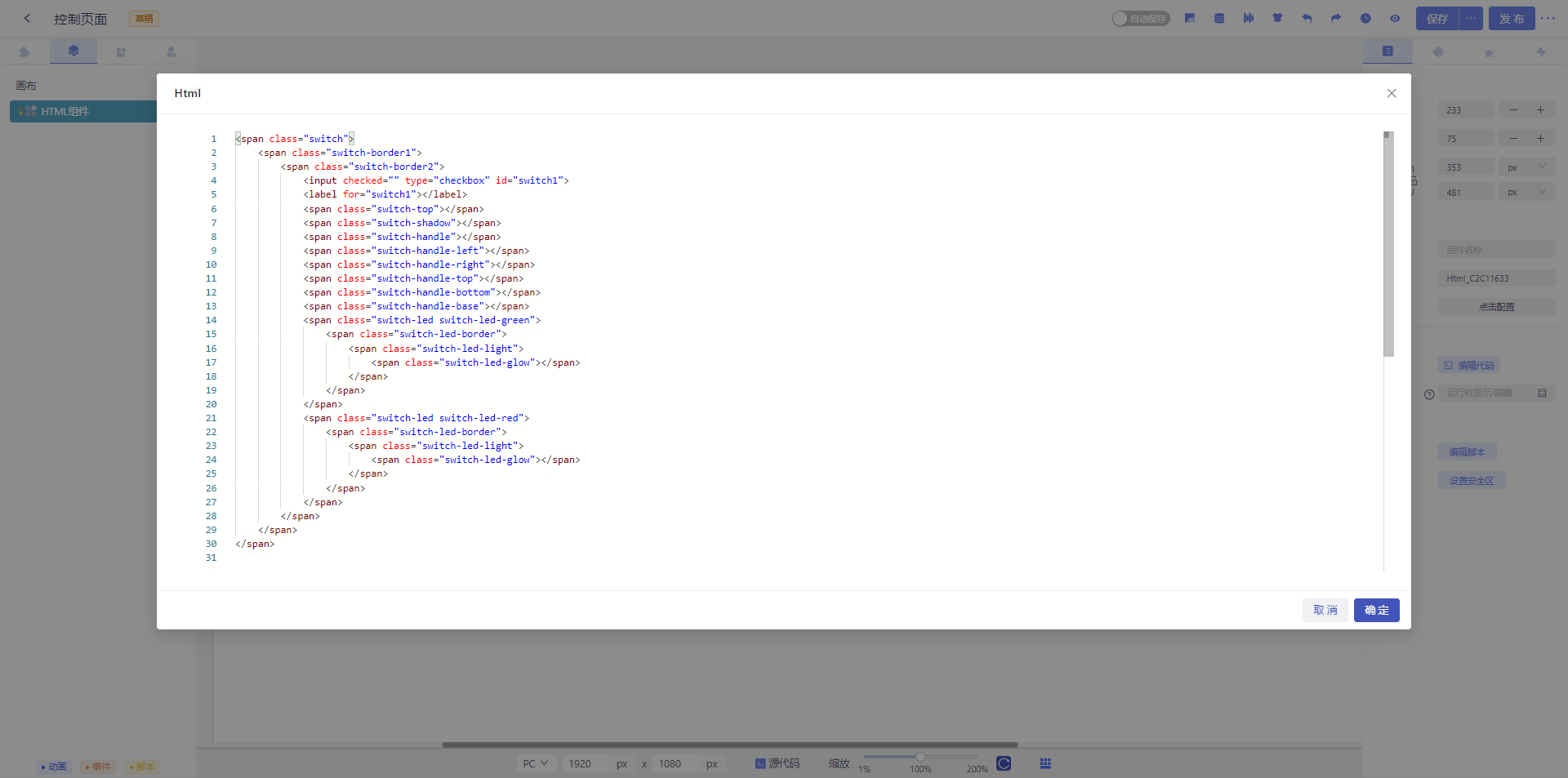
Task: Click the help question-mark icon
Action: pos(1429,394)
